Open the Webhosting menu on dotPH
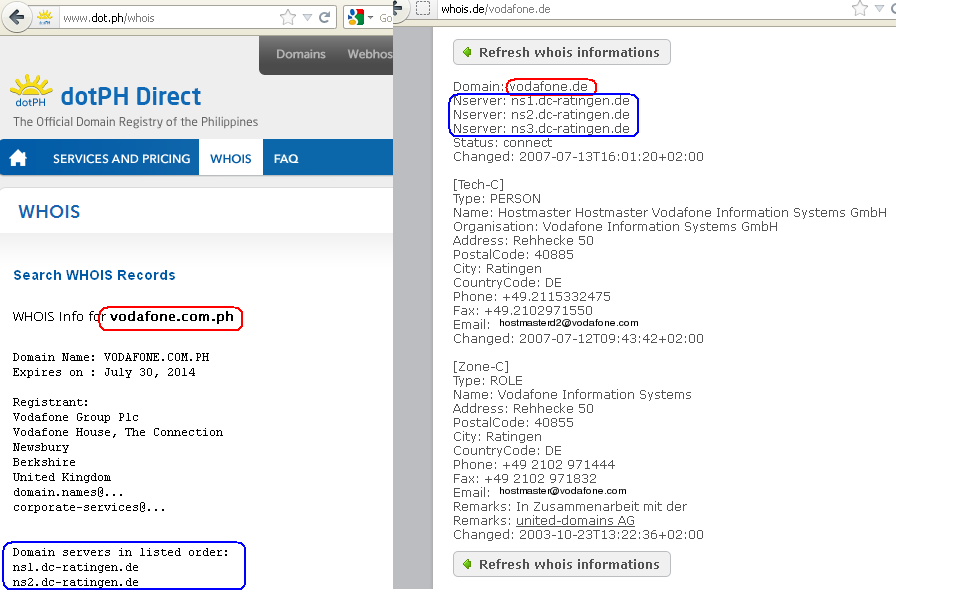The image size is (956, 592). (x=369, y=54)
